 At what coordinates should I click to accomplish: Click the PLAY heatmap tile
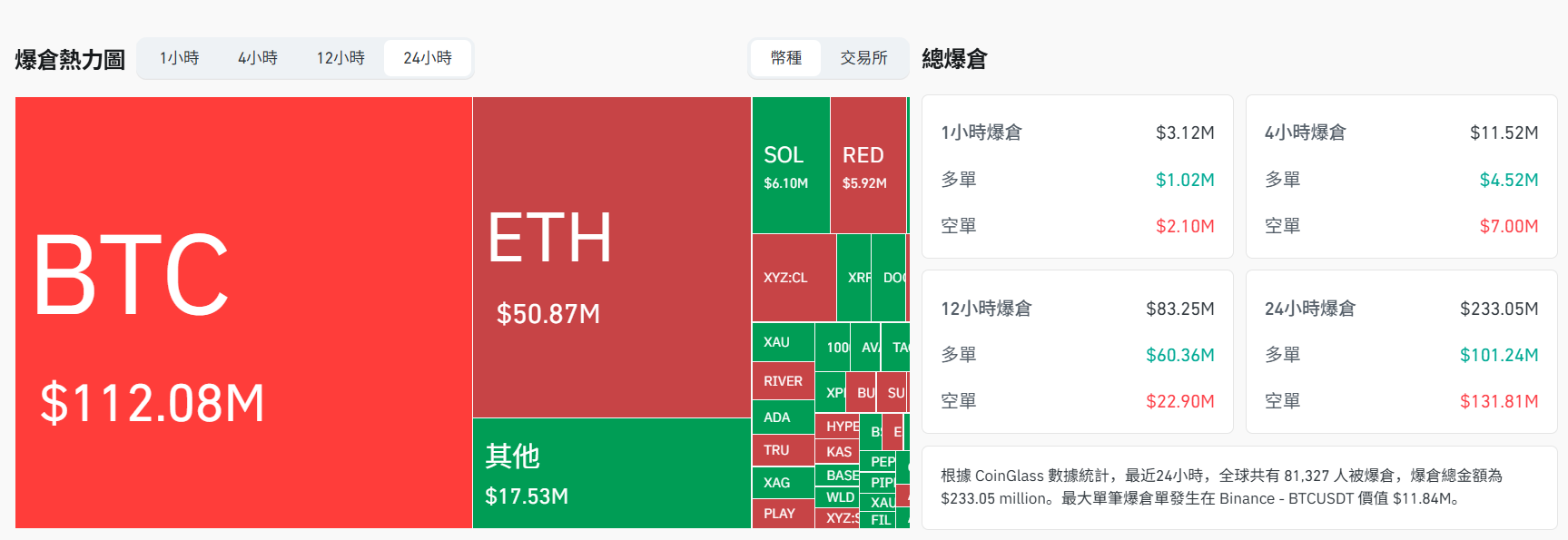[x=784, y=514]
